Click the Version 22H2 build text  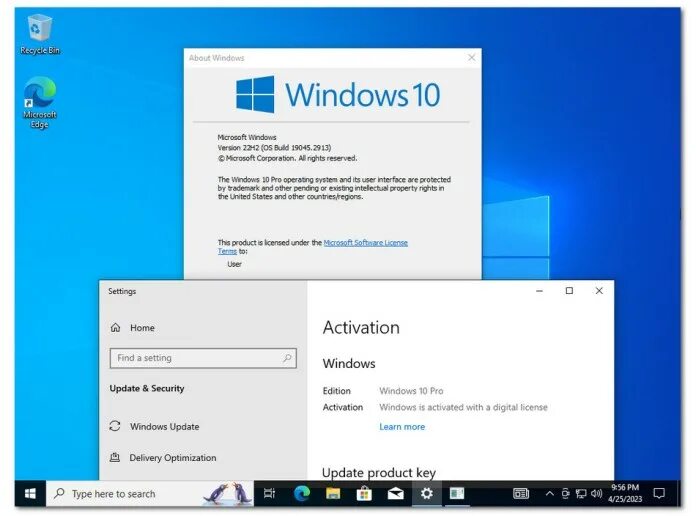click(274, 147)
